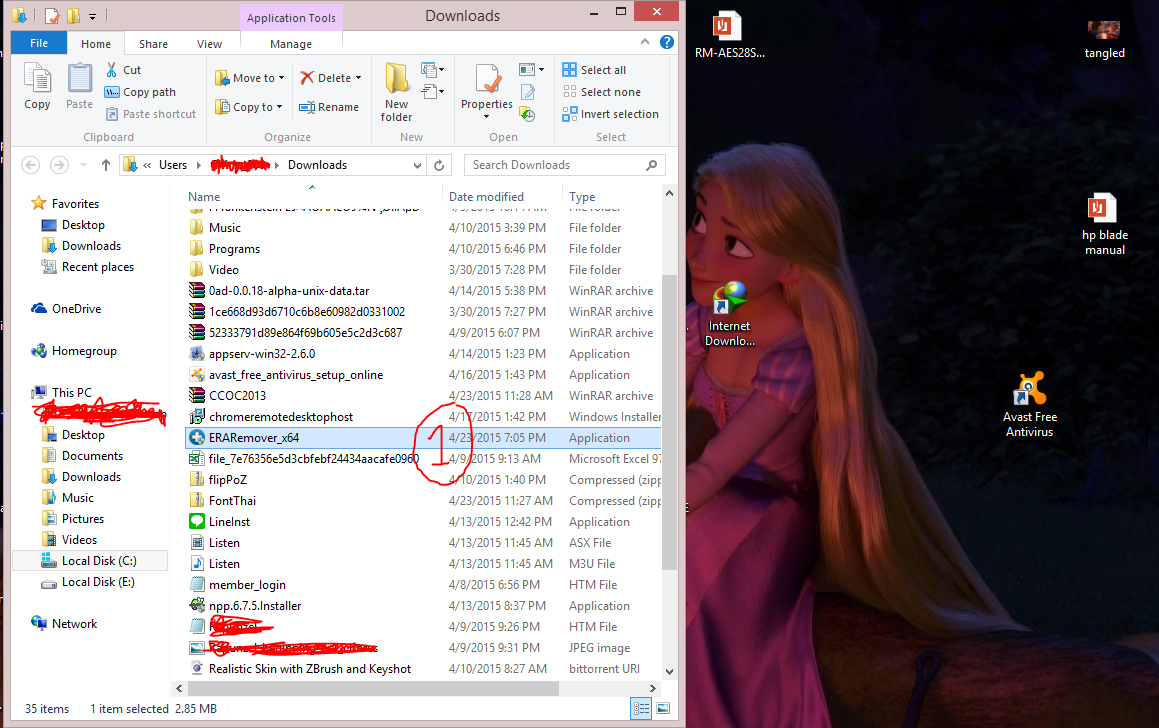Click the horizontal scrollbar of file list

[x=373, y=688]
